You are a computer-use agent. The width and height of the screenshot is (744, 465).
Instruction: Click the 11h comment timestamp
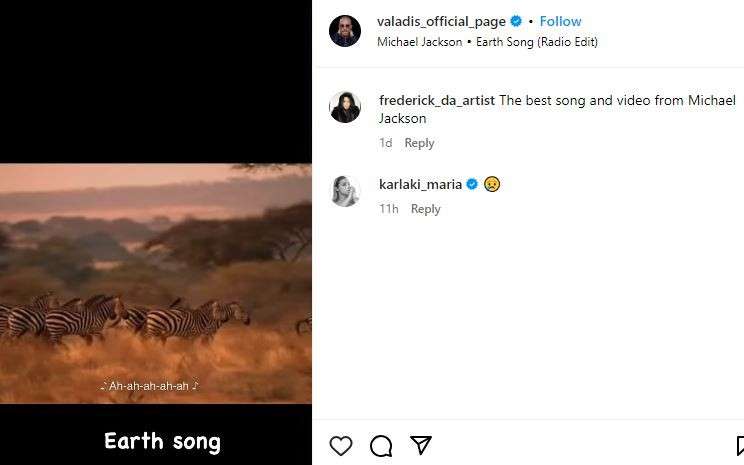click(389, 209)
